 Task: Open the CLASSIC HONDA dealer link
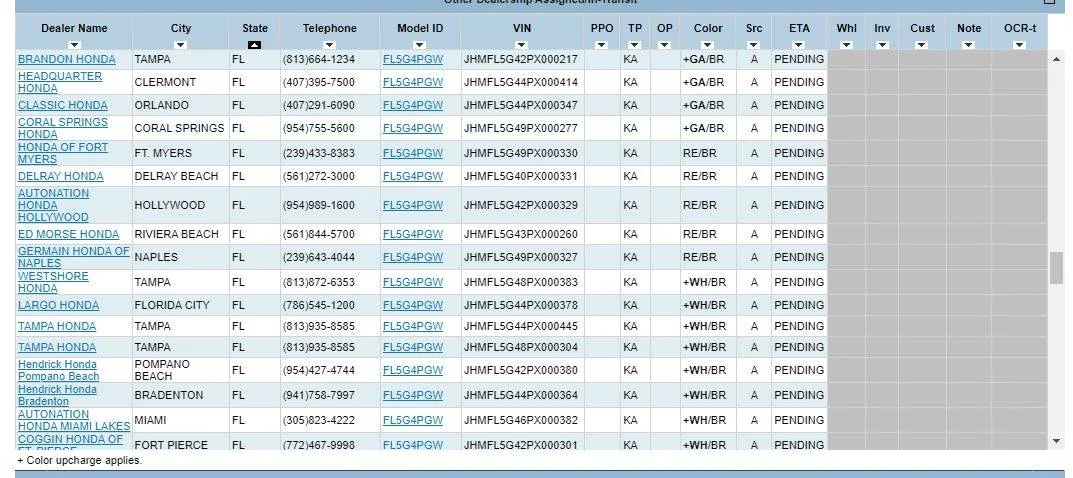(x=62, y=105)
